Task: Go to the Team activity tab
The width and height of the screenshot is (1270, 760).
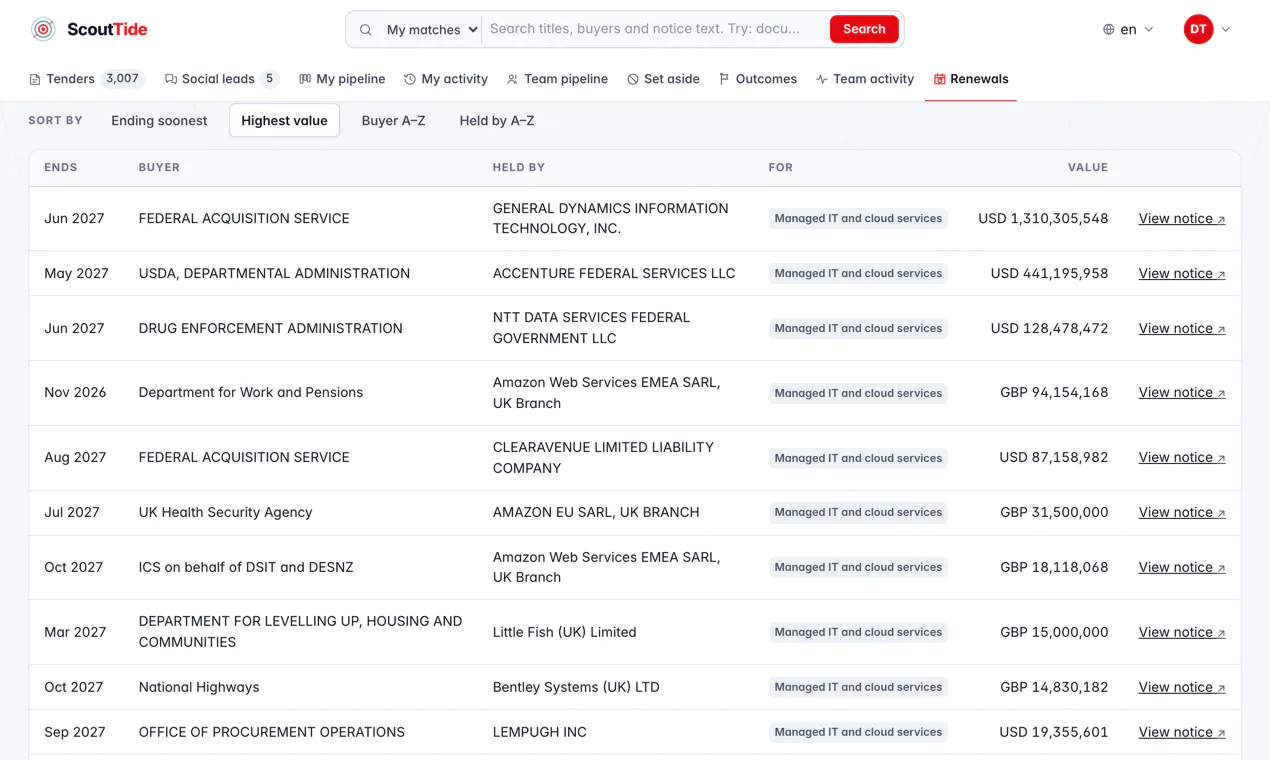Action: coord(864,79)
